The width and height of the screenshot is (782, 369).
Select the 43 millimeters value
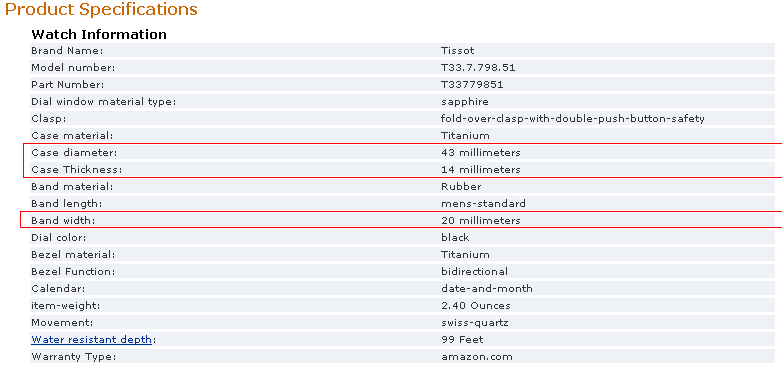481,153
